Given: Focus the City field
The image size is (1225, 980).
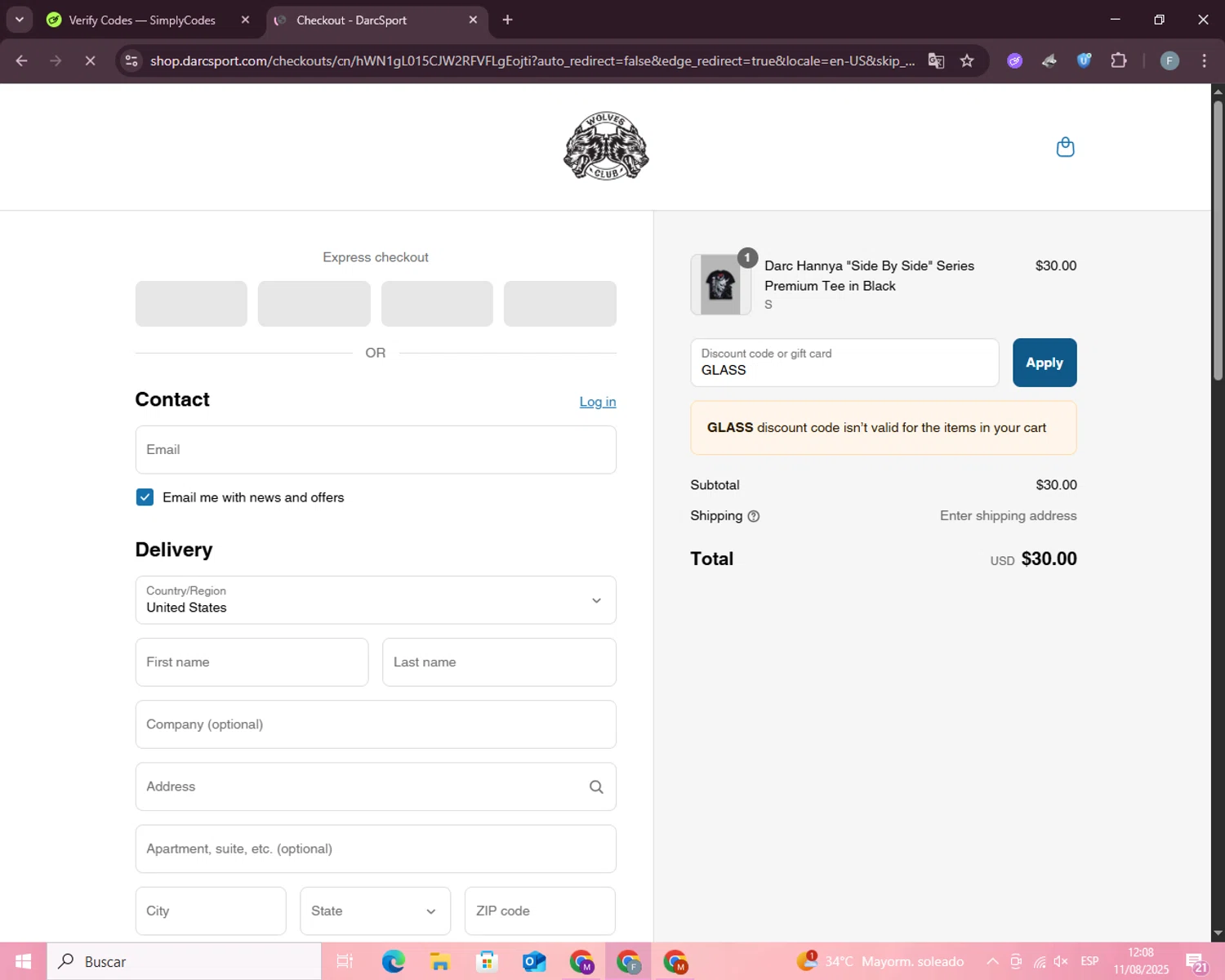Looking at the screenshot, I should pyautogui.click(x=211, y=911).
